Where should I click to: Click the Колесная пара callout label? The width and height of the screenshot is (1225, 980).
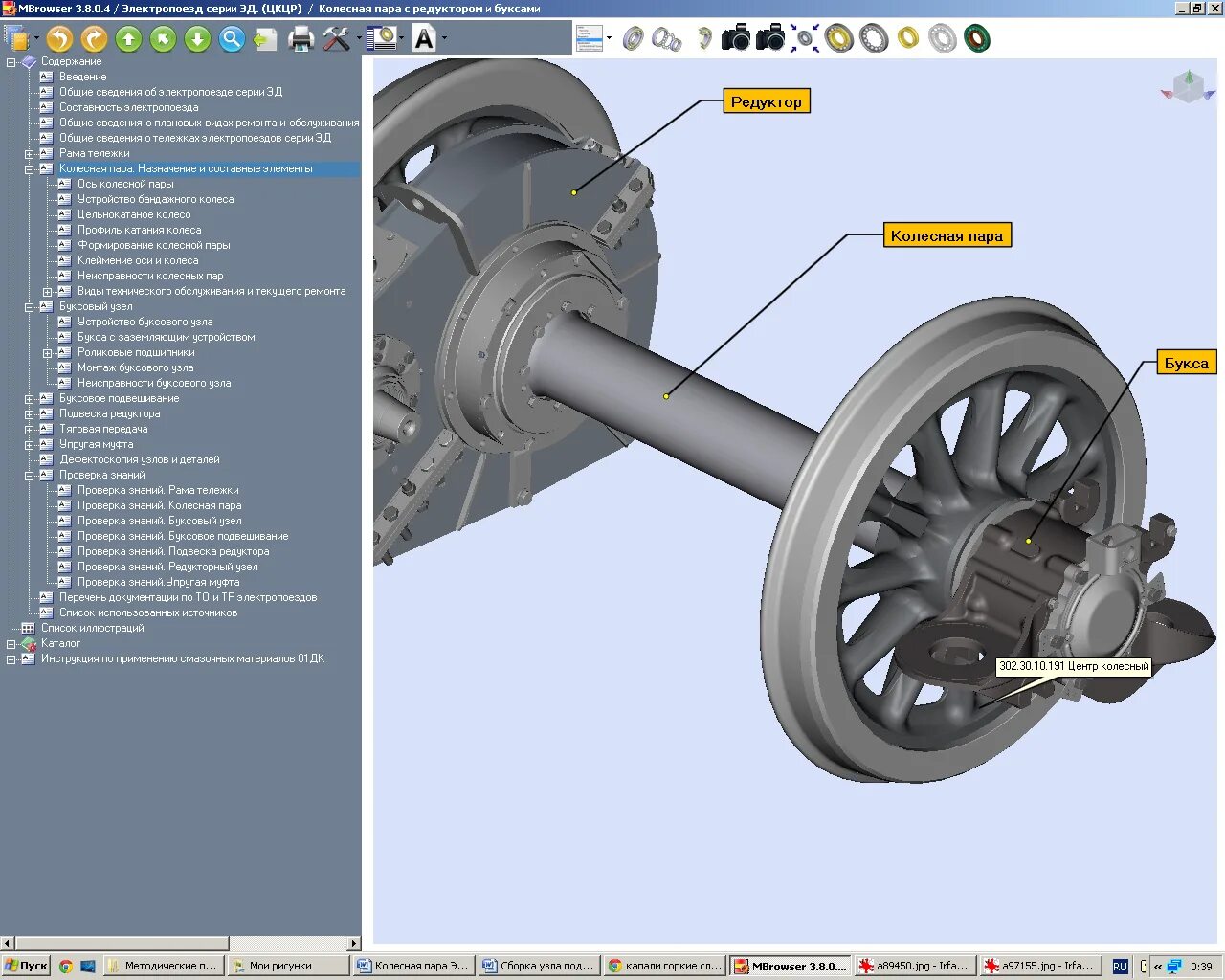tap(947, 235)
